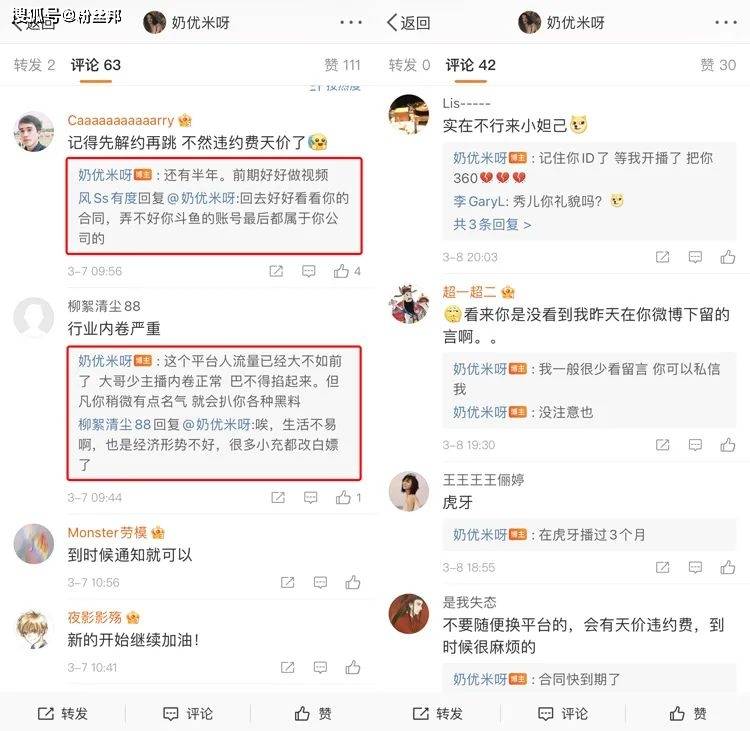This screenshot has width=750, height=731.
Task: Open the three-dot menu in right panel
Action: click(x=726, y=22)
